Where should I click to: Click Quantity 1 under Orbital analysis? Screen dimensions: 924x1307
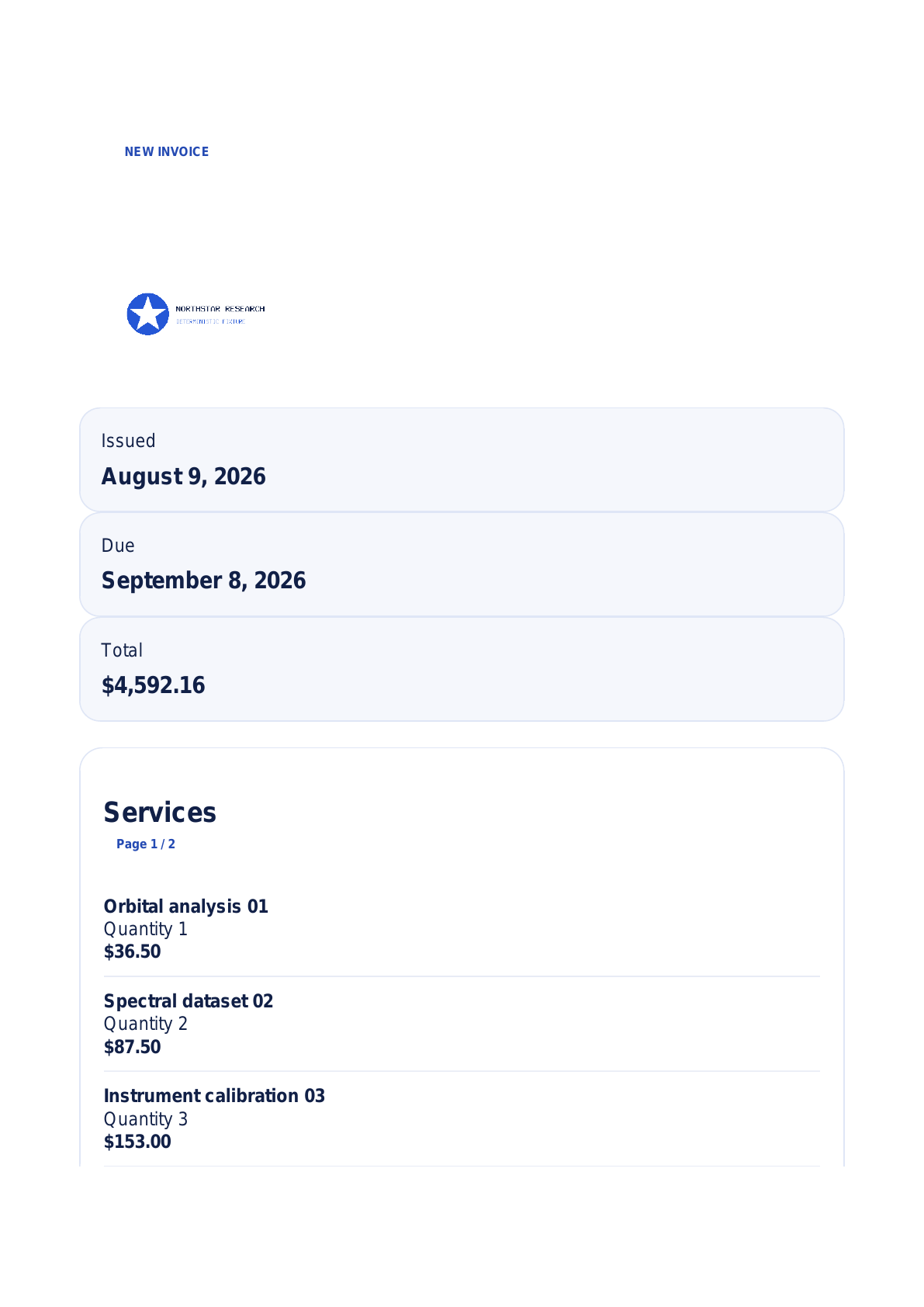(x=146, y=929)
